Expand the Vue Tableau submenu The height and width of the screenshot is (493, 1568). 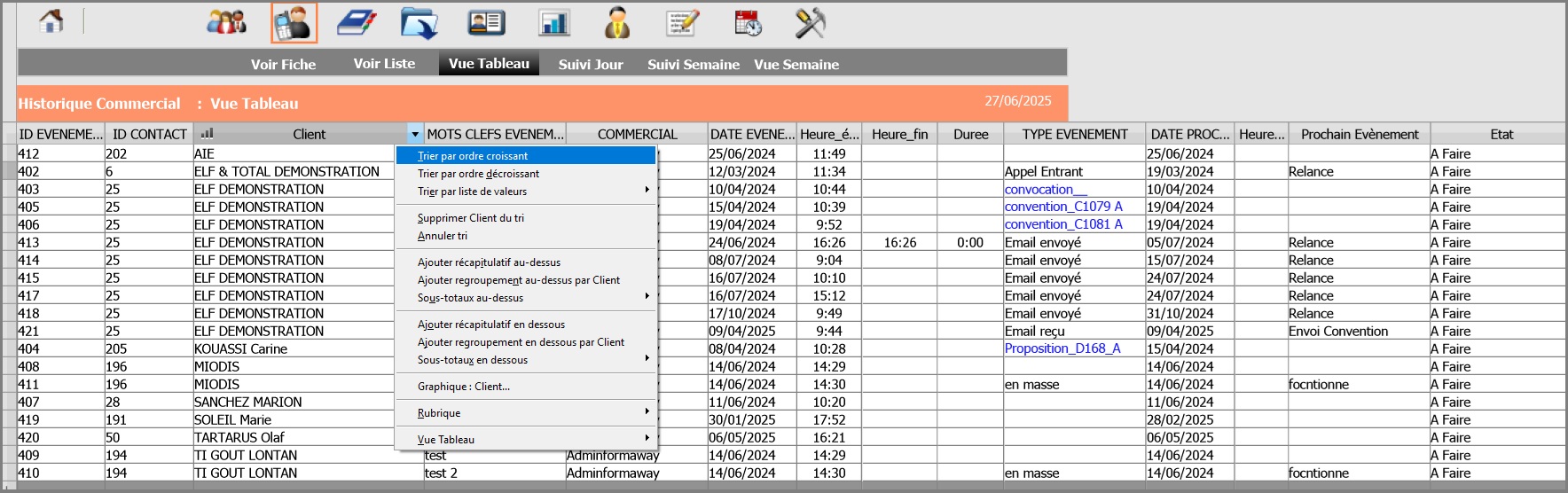526,440
